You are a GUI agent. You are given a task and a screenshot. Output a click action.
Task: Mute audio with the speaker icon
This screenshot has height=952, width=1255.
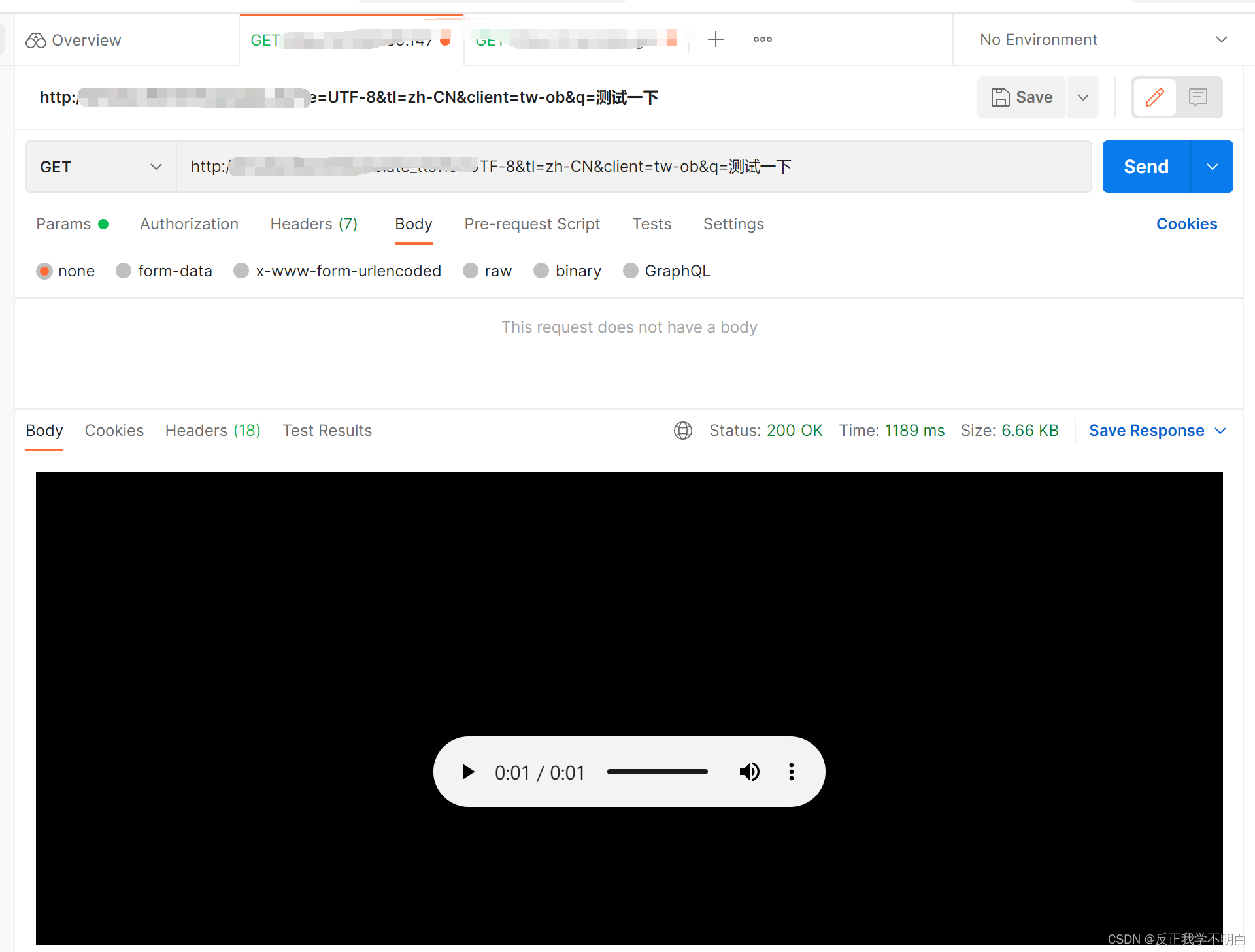(749, 772)
